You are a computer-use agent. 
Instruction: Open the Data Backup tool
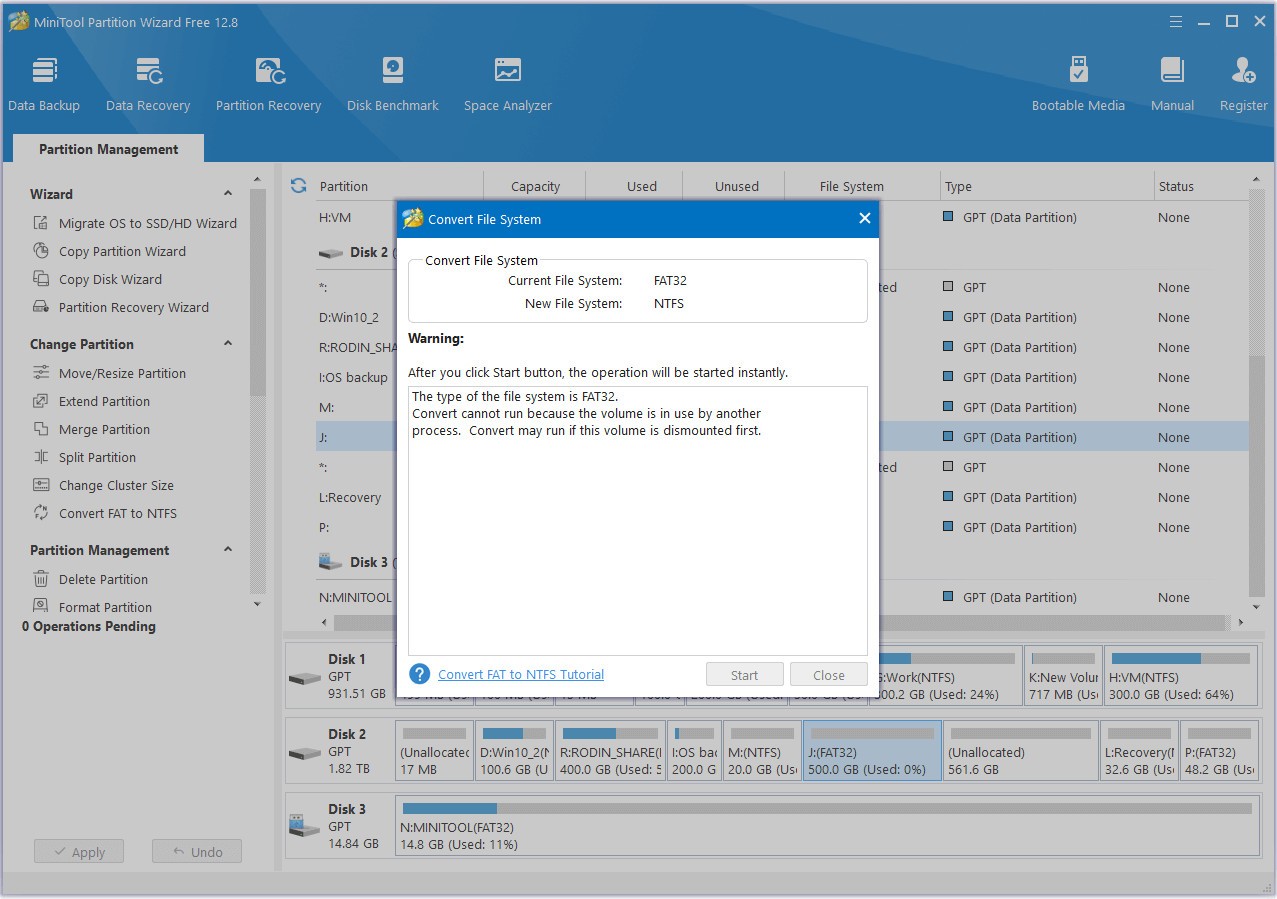tap(44, 80)
